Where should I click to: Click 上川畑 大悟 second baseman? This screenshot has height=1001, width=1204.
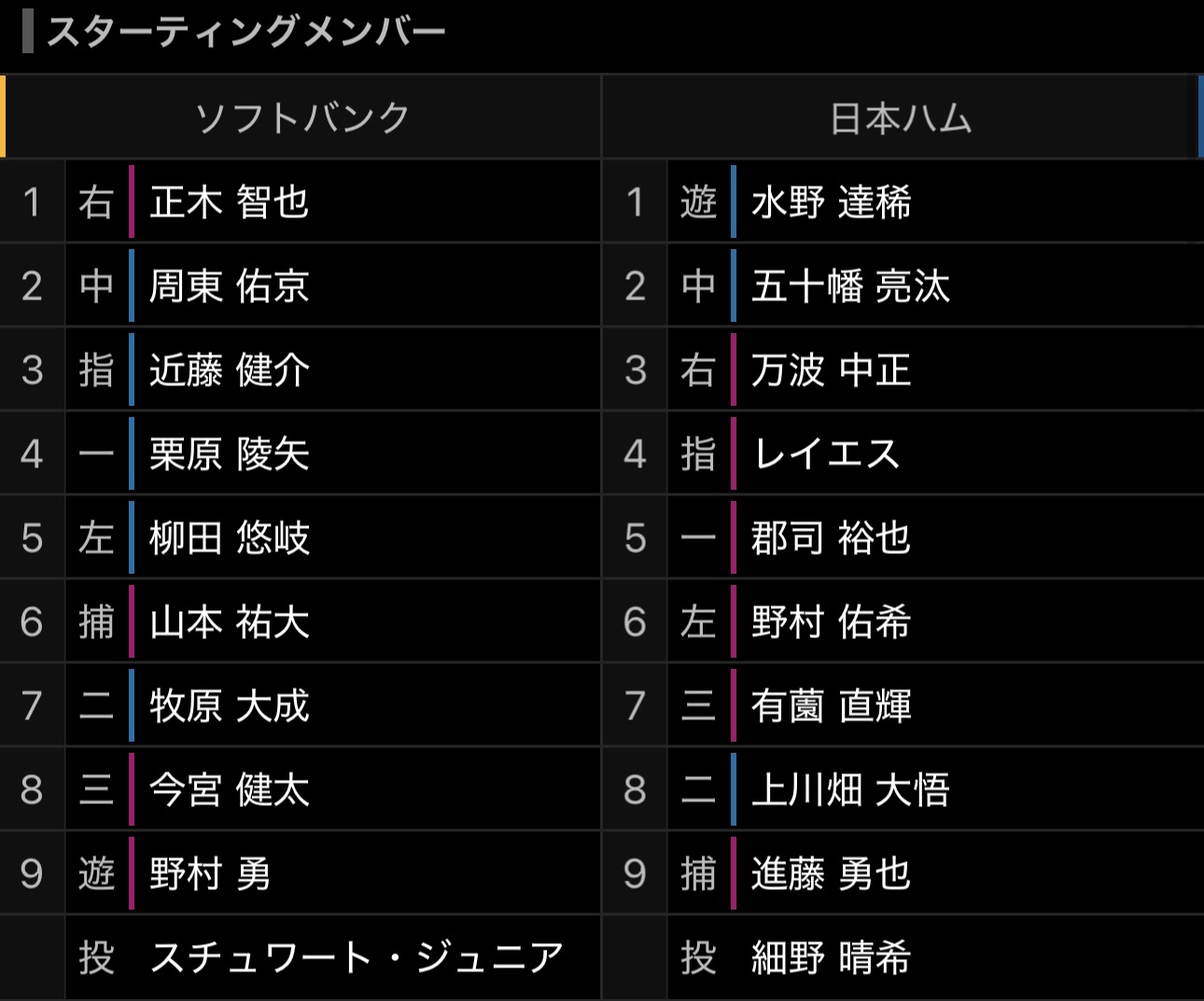851,790
